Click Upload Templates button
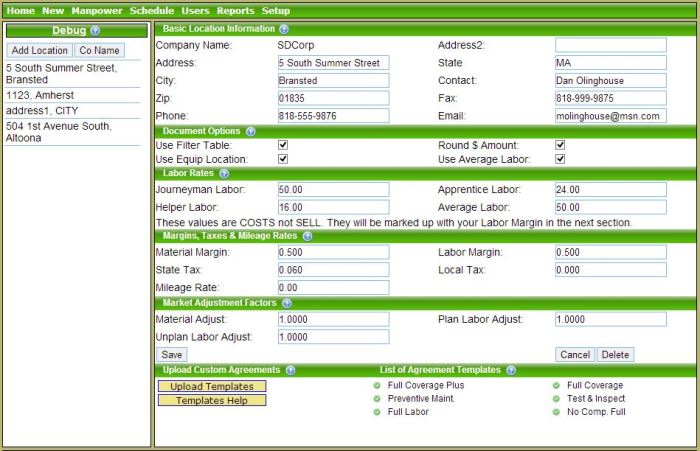 click(212, 386)
